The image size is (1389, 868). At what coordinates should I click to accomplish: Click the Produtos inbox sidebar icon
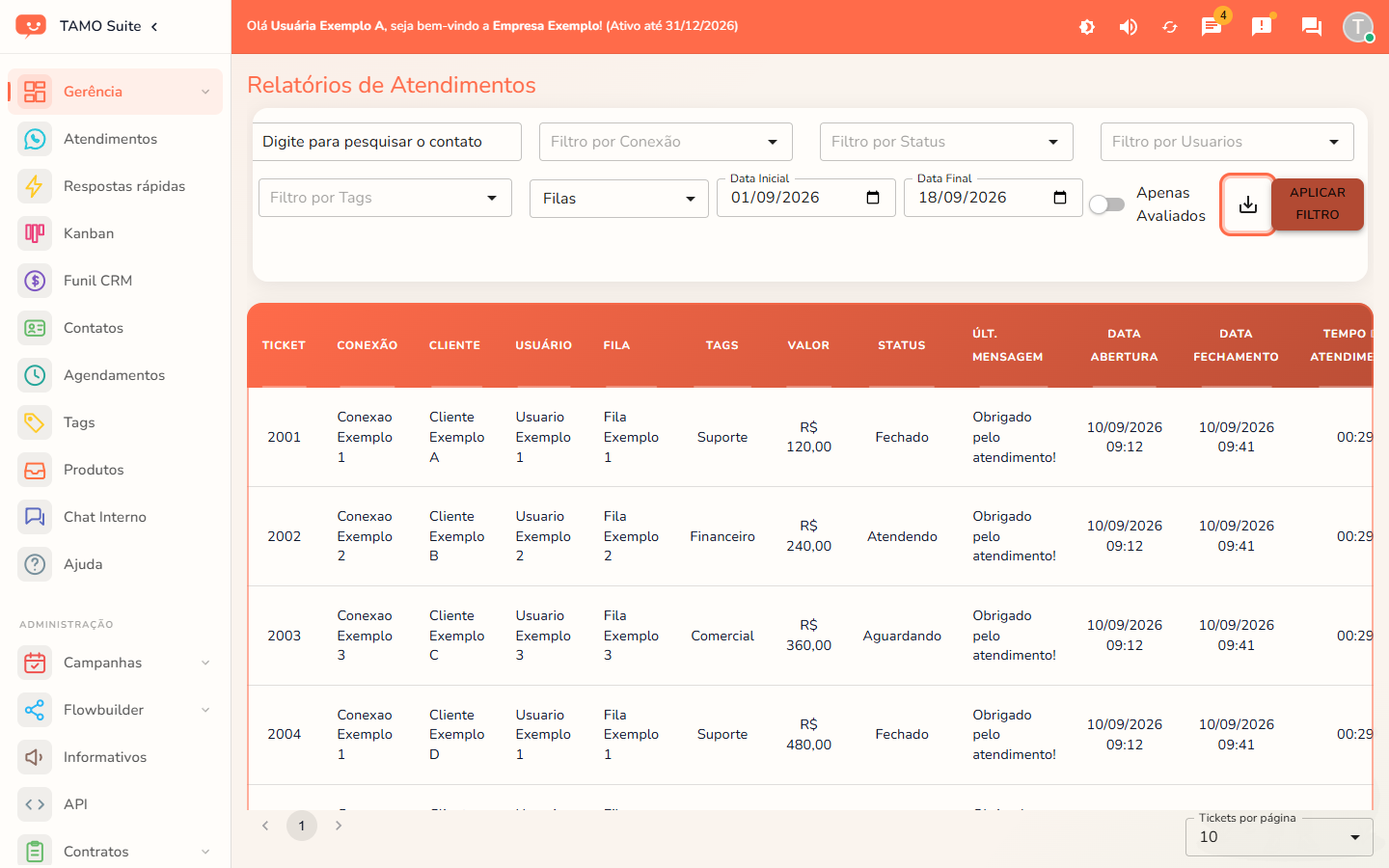pyautogui.click(x=35, y=470)
